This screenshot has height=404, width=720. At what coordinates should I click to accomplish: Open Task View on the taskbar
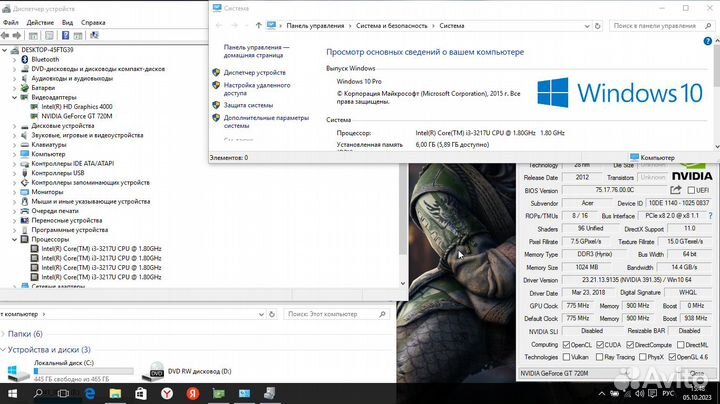click(64, 393)
